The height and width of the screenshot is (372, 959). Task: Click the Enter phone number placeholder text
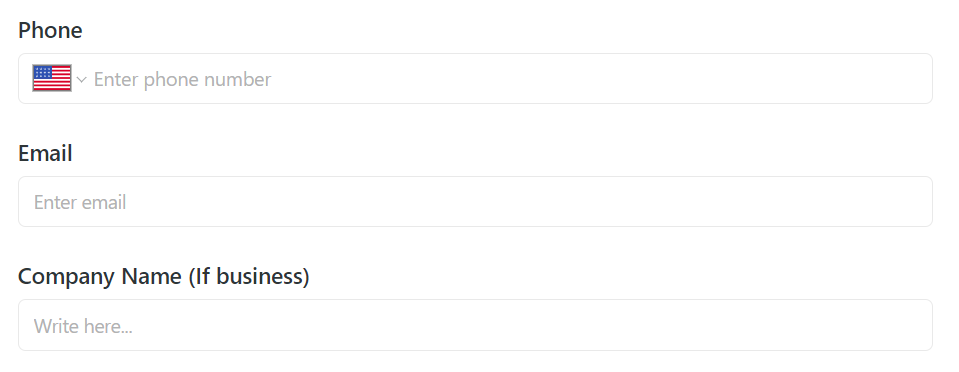(182, 80)
